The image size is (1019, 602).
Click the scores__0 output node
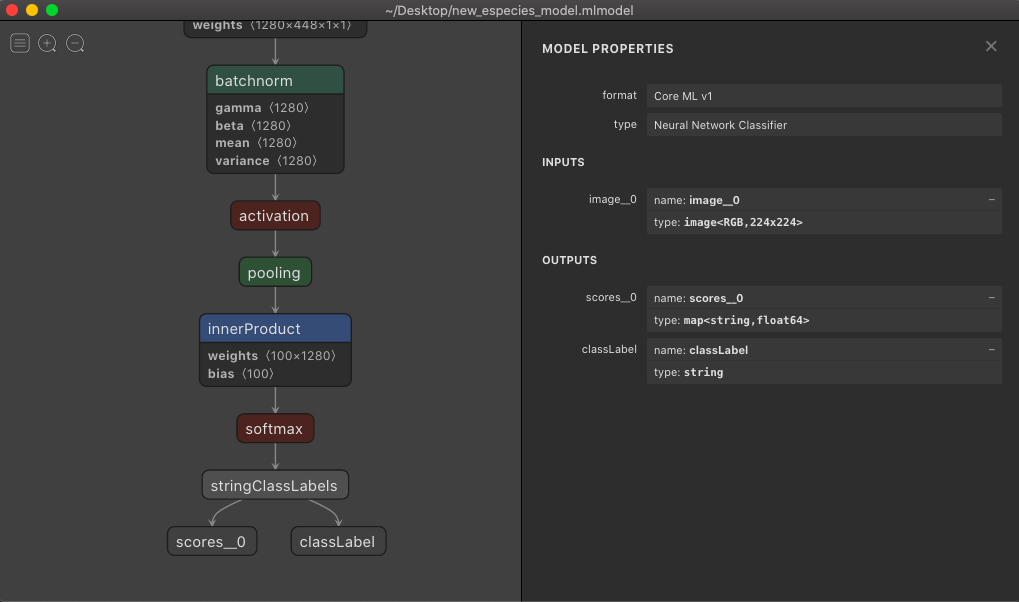click(x=211, y=541)
